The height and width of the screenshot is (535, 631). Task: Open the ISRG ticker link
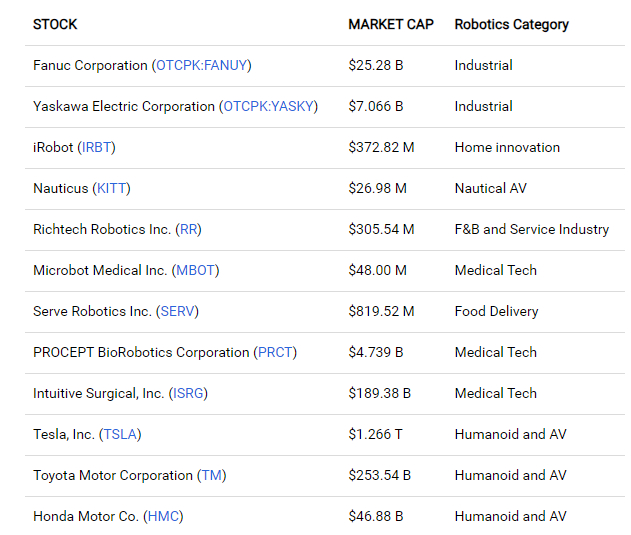(189, 393)
